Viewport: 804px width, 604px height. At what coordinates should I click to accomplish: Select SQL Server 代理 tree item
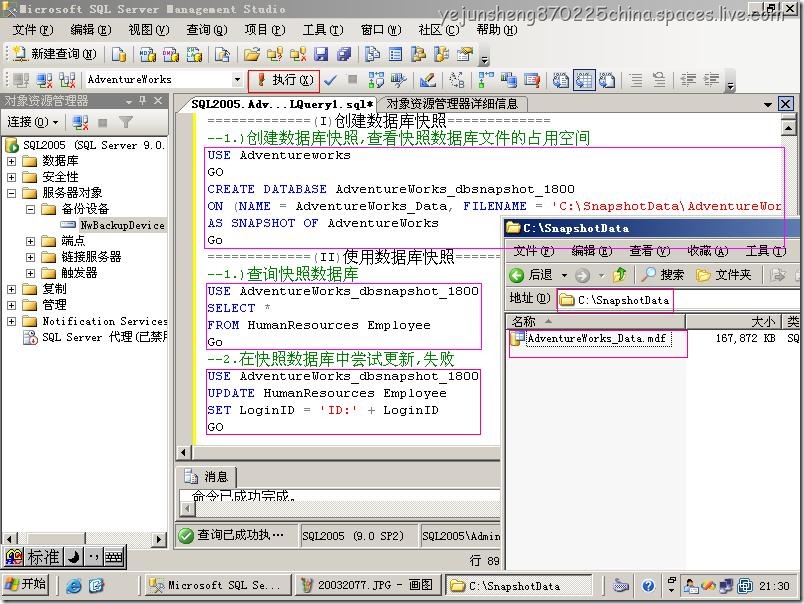click(105, 337)
